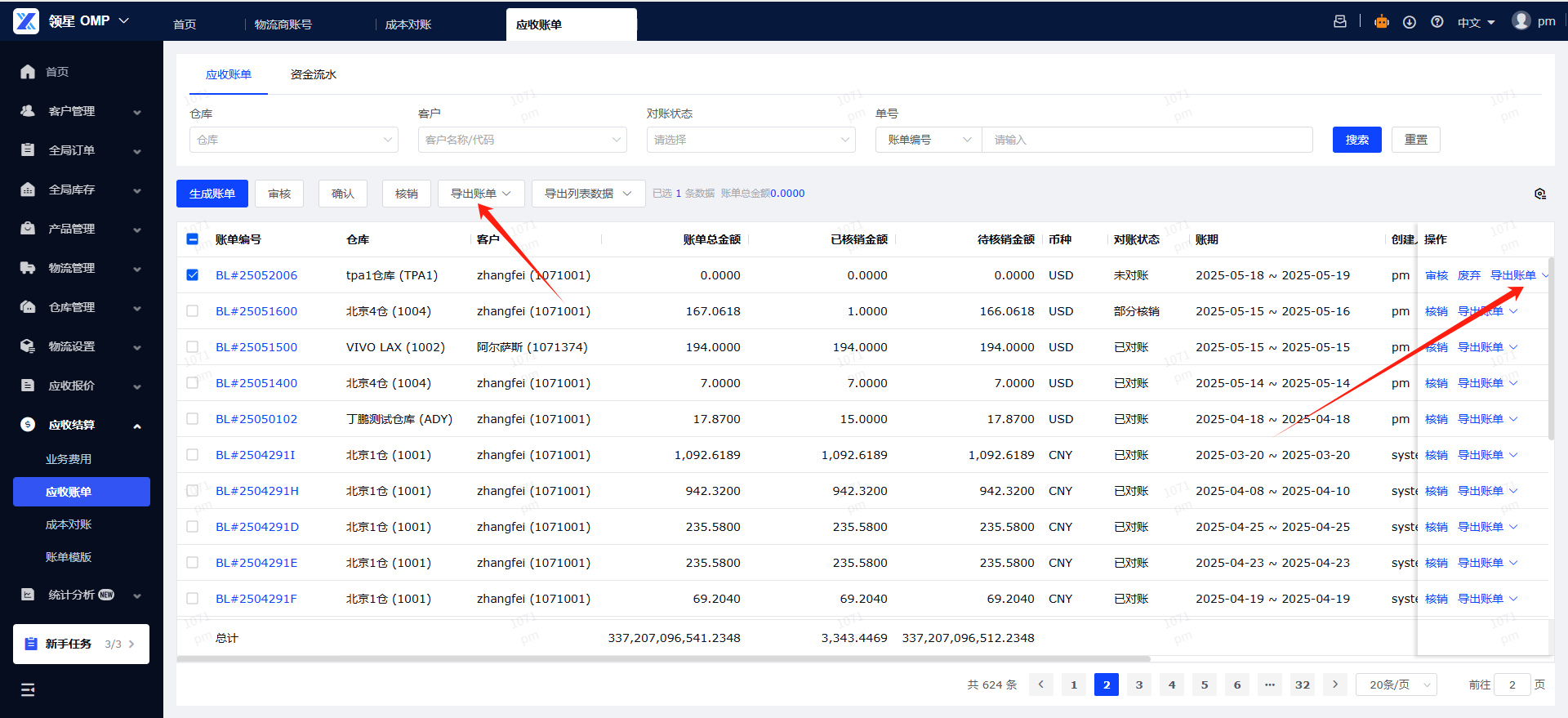Open the 导出列表数据 dropdown
Screen dimensions: 1568x718
click(588, 194)
